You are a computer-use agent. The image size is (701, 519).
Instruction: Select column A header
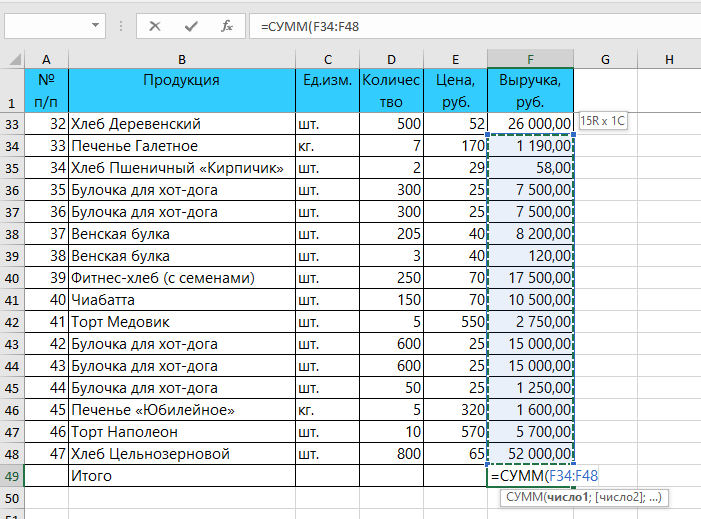pyautogui.click(x=46, y=59)
